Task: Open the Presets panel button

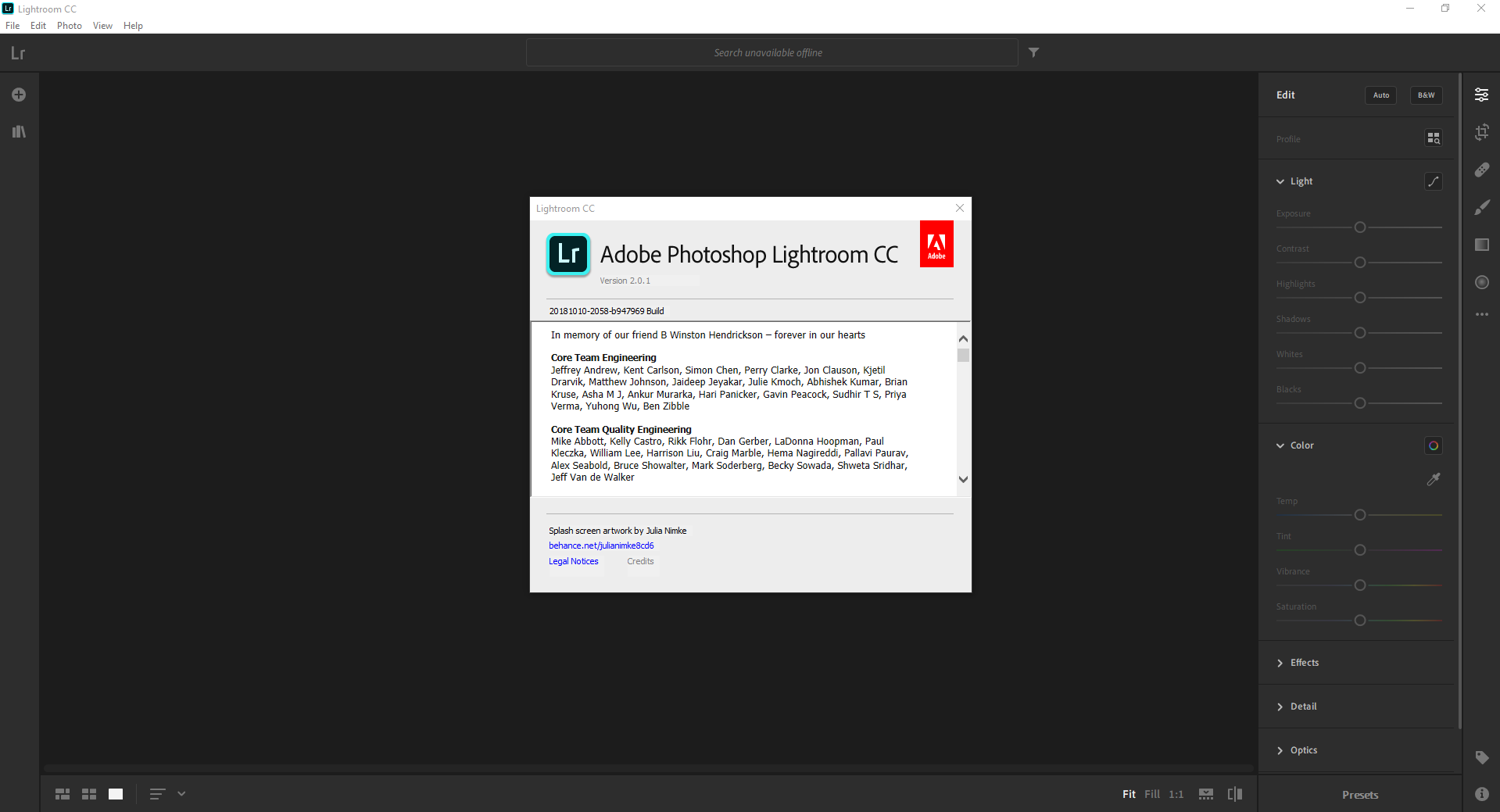Action: click(x=1360, y=795)
